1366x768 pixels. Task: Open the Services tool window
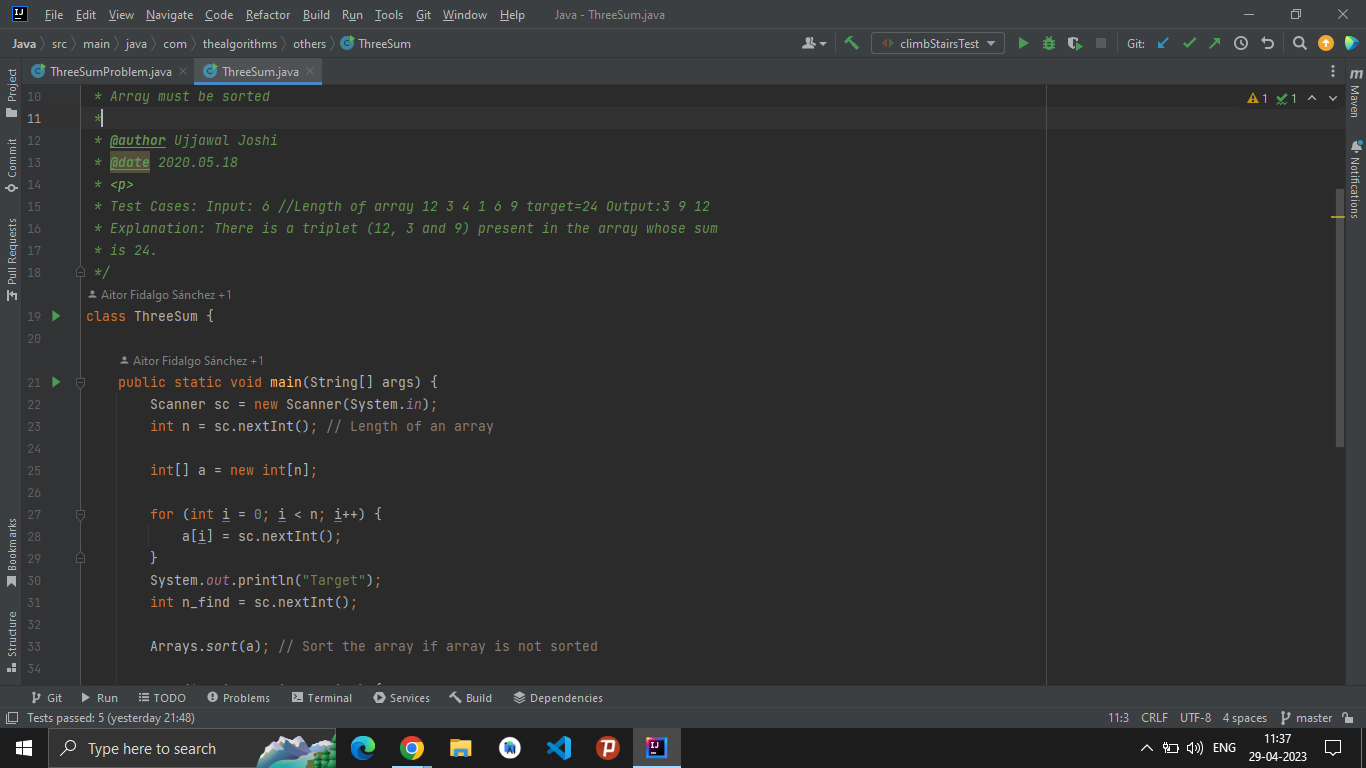(x=401, y=698)
